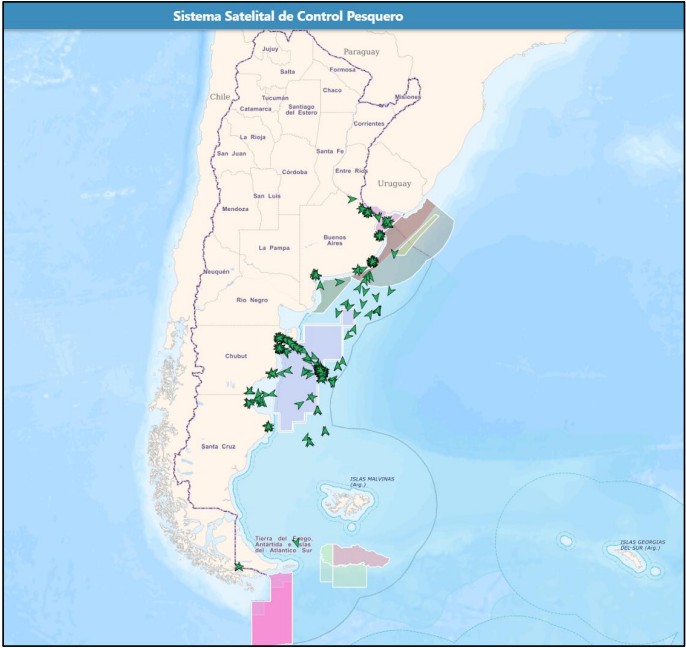Select the 'Río Negro' province label
This screenshot has width=686, height=648.
click(252, 300)
